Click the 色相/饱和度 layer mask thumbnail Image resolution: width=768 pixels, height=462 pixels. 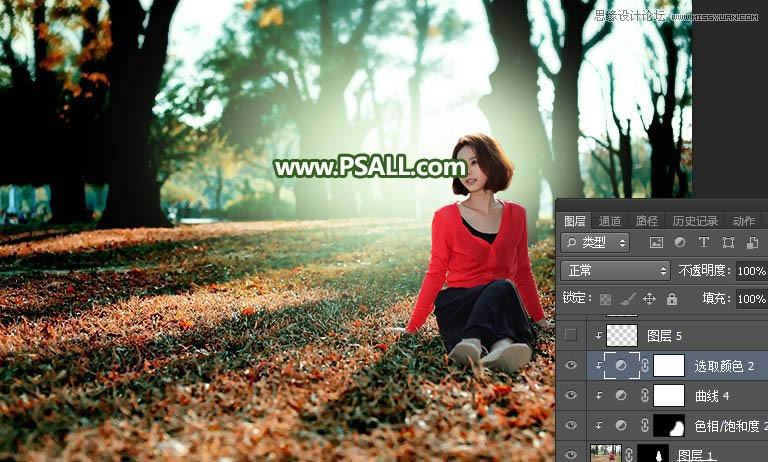point(668,425)
